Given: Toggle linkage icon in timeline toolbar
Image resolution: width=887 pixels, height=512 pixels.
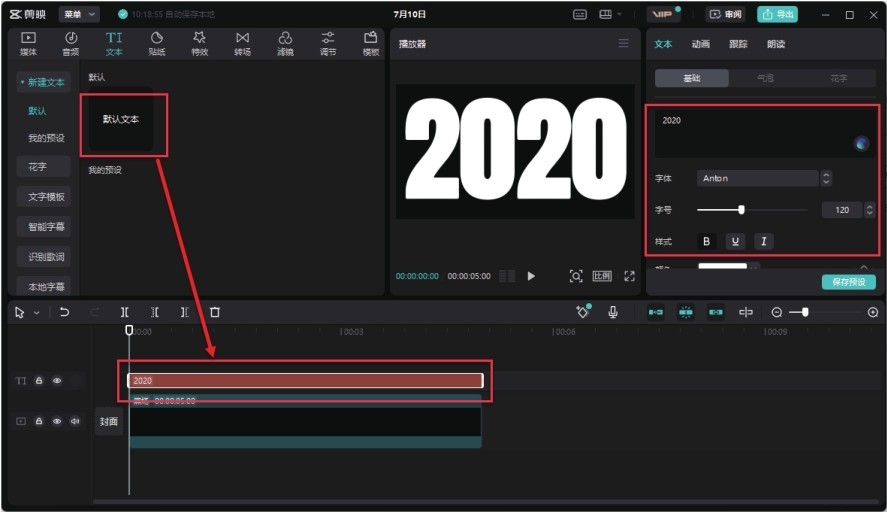Looking at the screenshot, I should [716, 312].
